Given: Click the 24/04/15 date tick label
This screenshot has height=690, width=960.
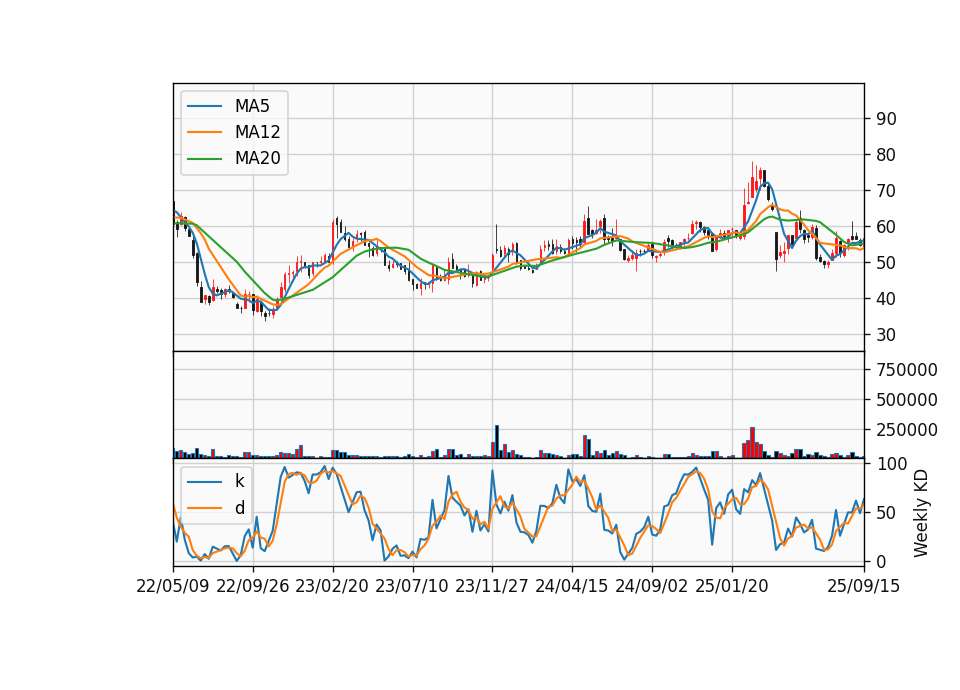Looking at the screenshot, I should point(572,587).
